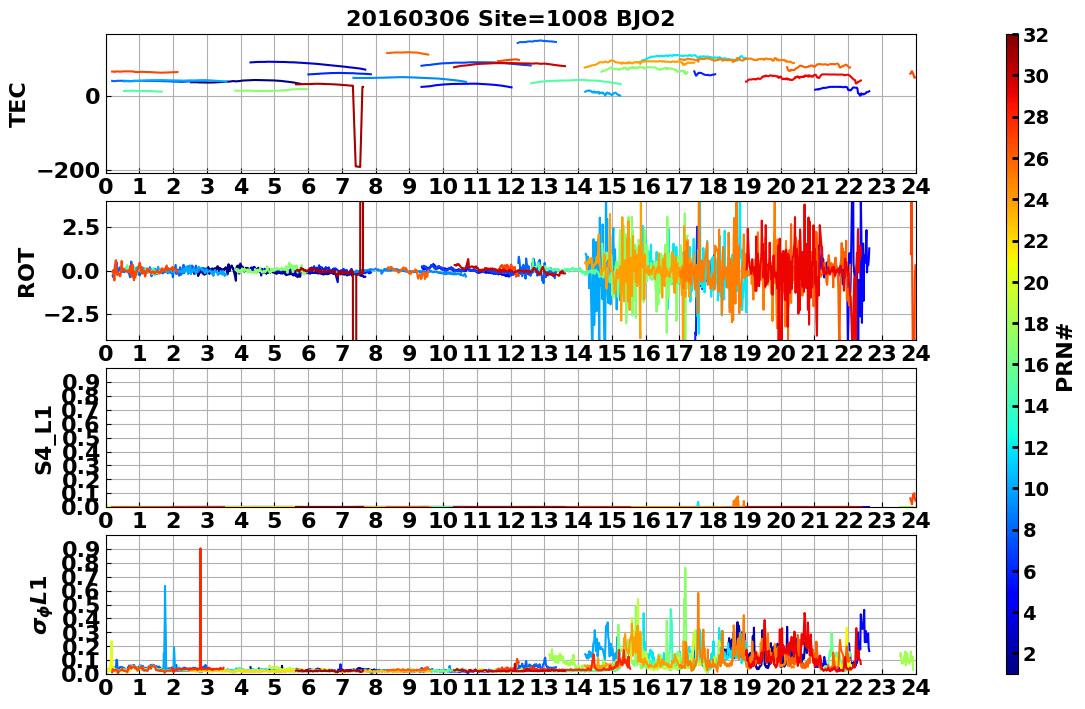Click colorbar tick value 2
Image resolution: width=1085 pixels, height=709 pixels.
1032,654
